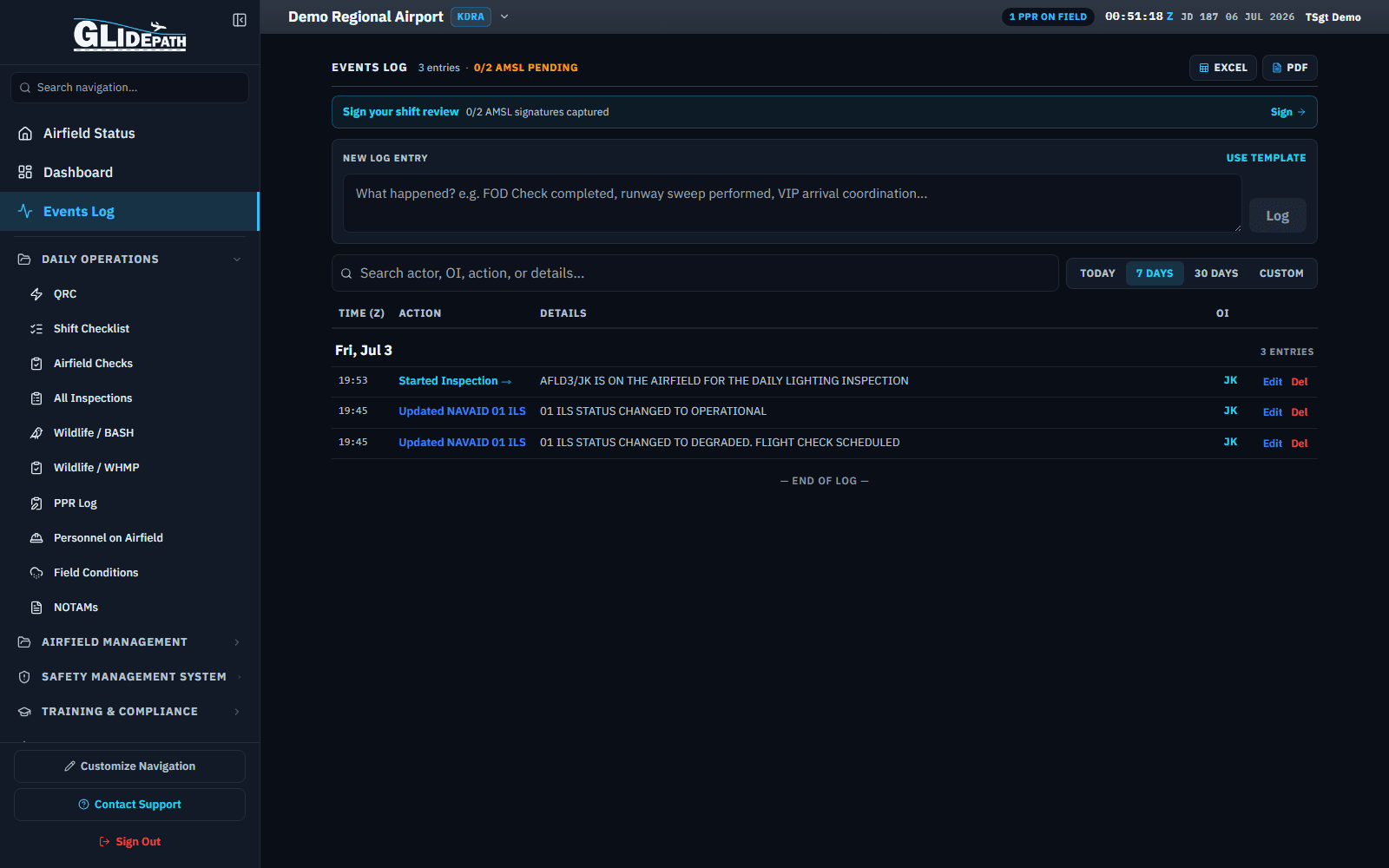Viewport: 1389px width, 868px height.
Task: Open the NOTAMs page
Action: [x=129, y=608]
